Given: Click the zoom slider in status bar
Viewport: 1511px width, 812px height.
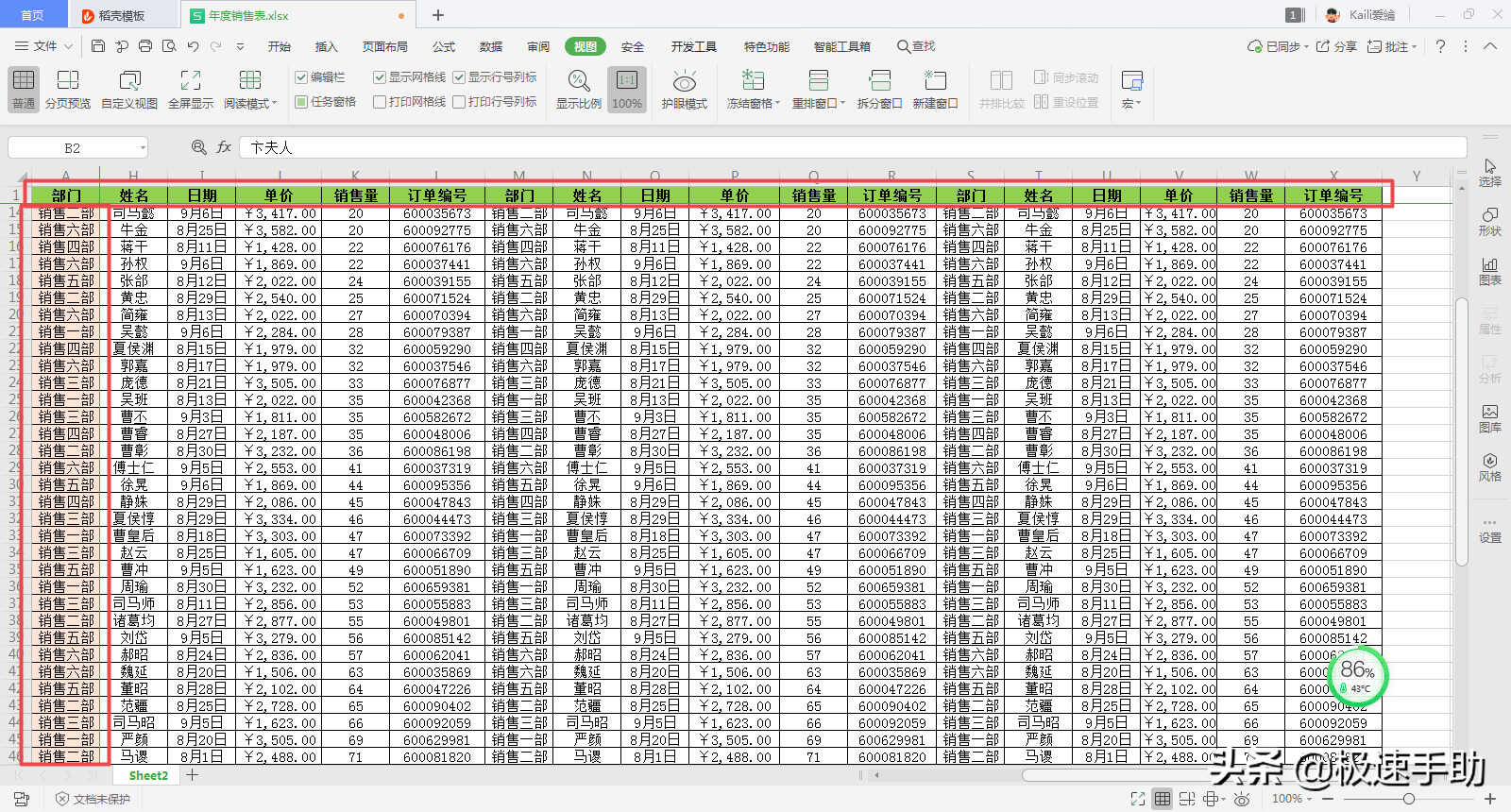Looking at the screenshot, I should [1408, 799].
